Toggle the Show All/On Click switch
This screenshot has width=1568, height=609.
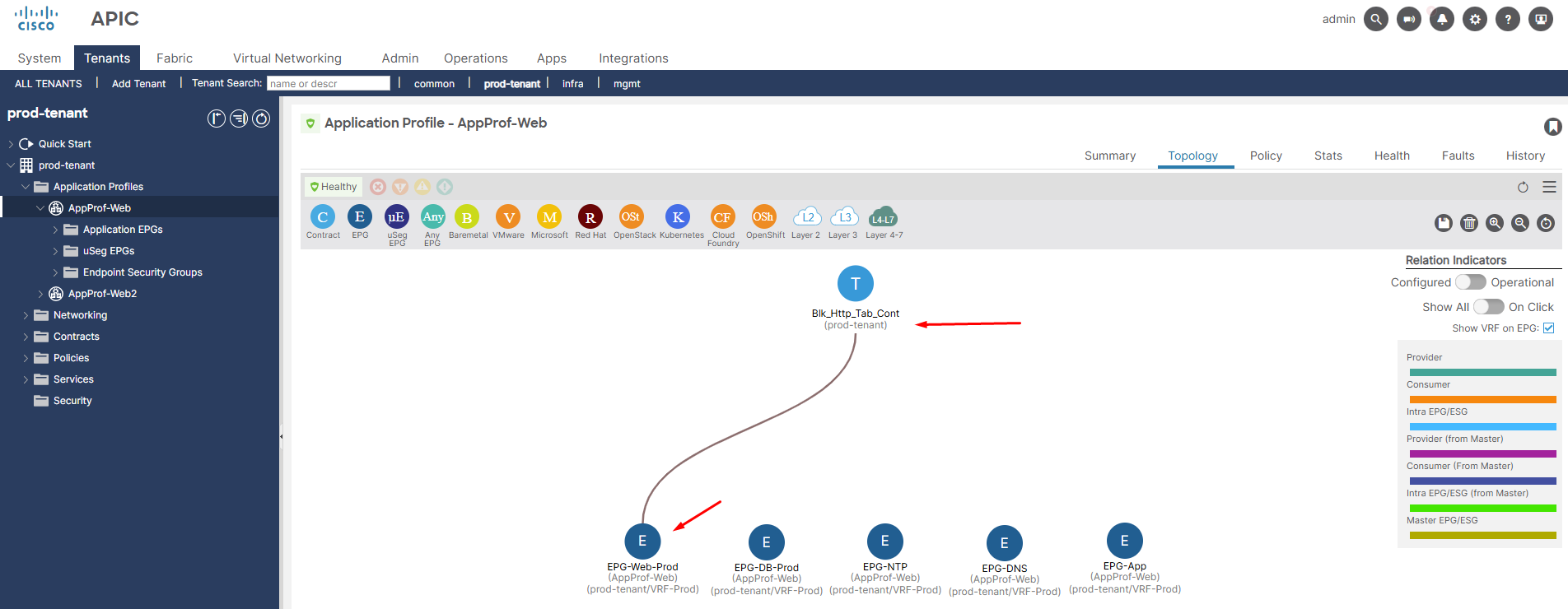click(x=1488, y=307)
